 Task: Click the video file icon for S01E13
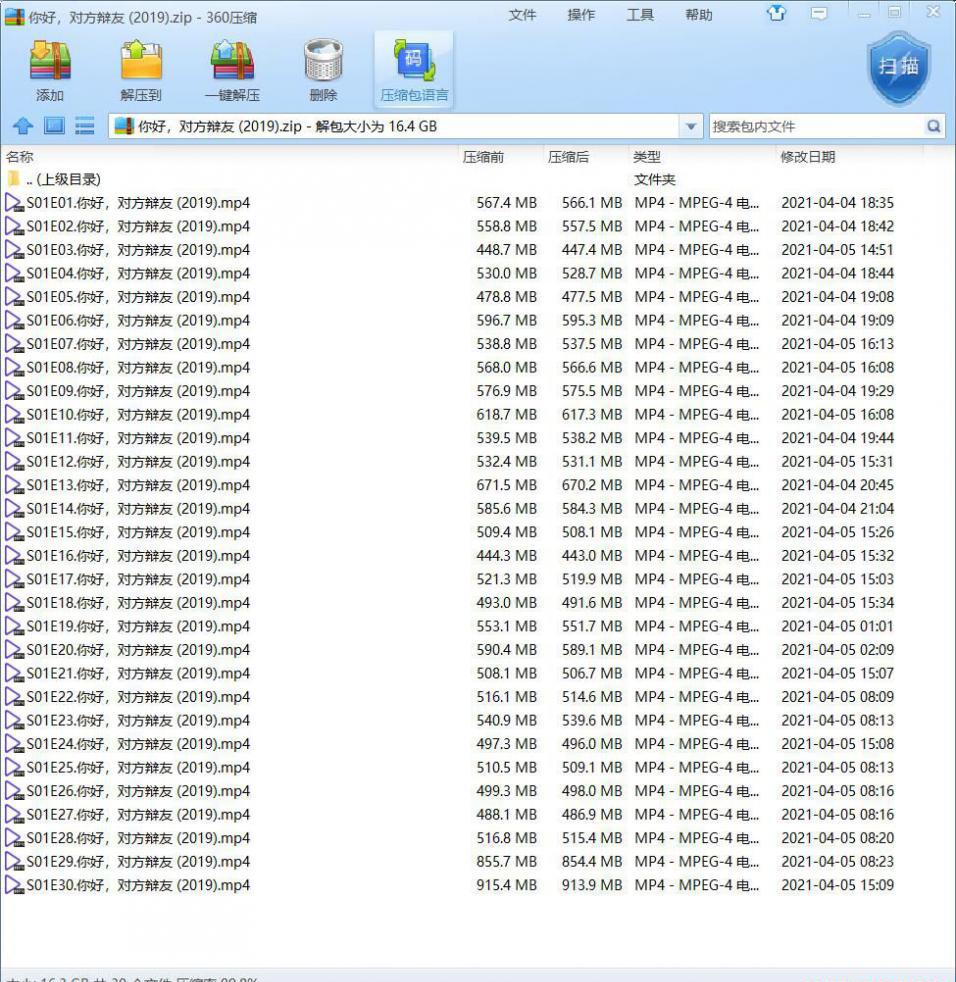pyautogui.click(x=14, y=485)
